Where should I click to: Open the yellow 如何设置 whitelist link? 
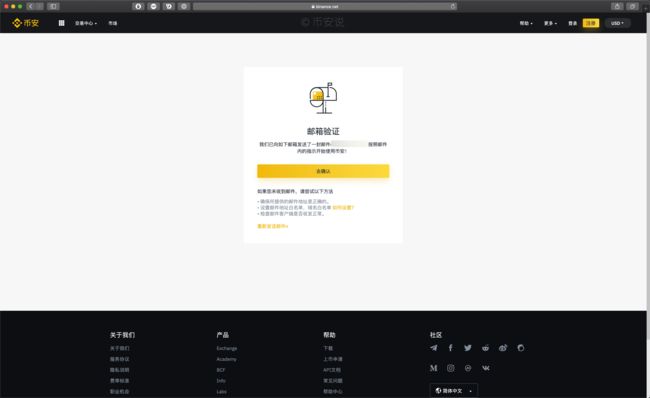[x=343, y=207]
